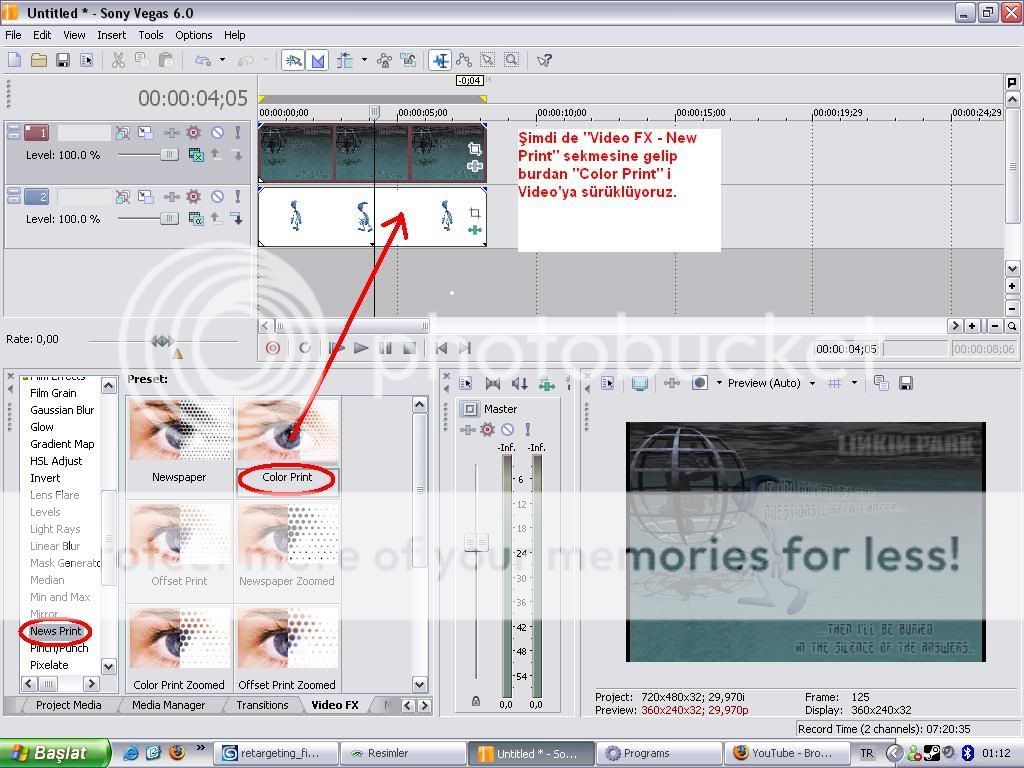Open Track Motion for track 1
Screen dimensions: 1024x768
[146, 133]
